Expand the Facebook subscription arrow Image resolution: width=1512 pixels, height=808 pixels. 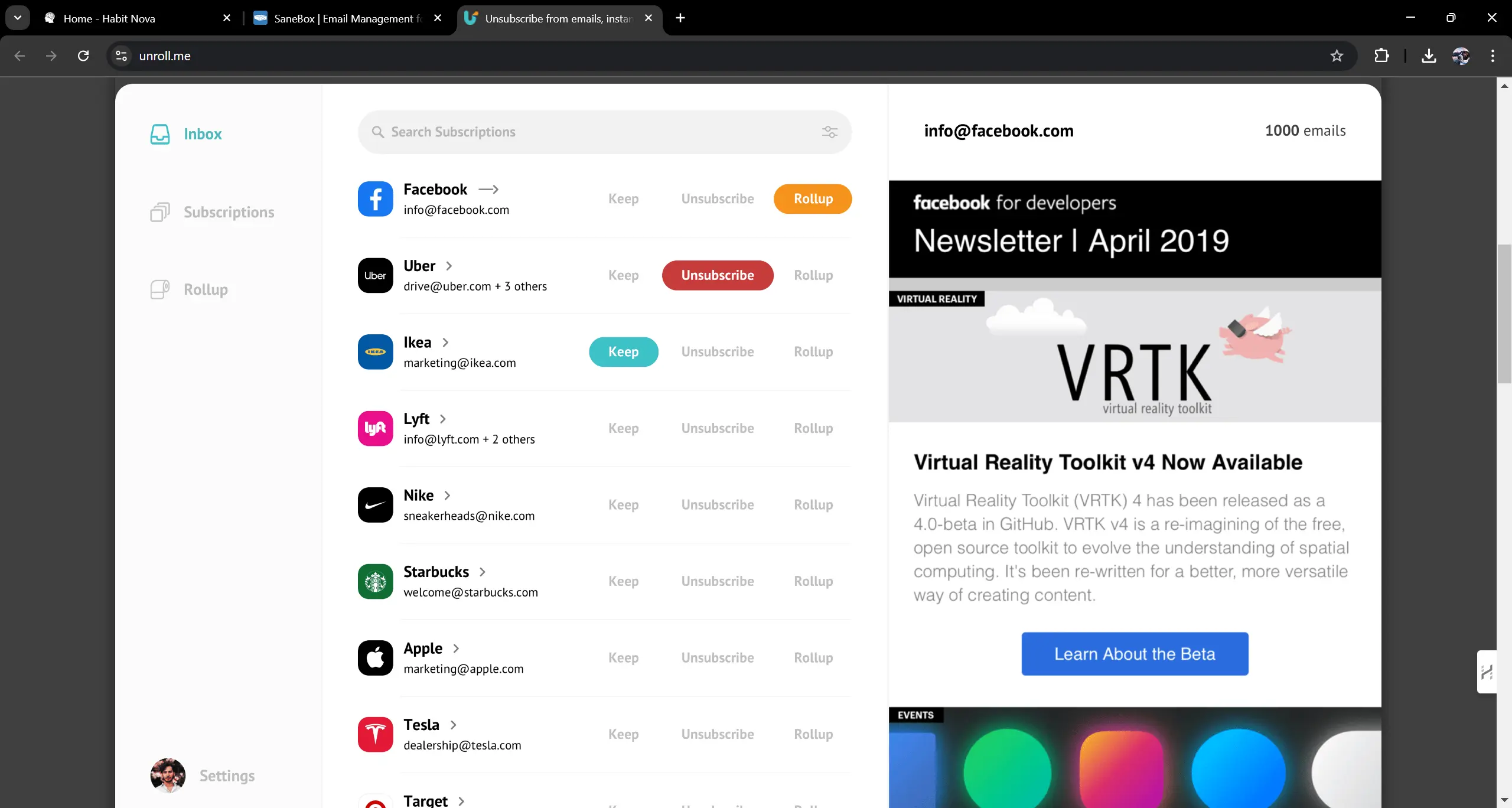pos(488,190)
